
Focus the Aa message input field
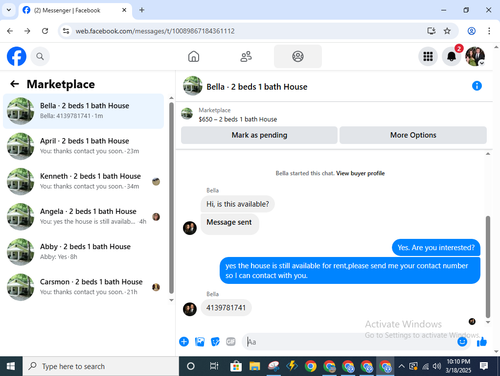(350, 342)
